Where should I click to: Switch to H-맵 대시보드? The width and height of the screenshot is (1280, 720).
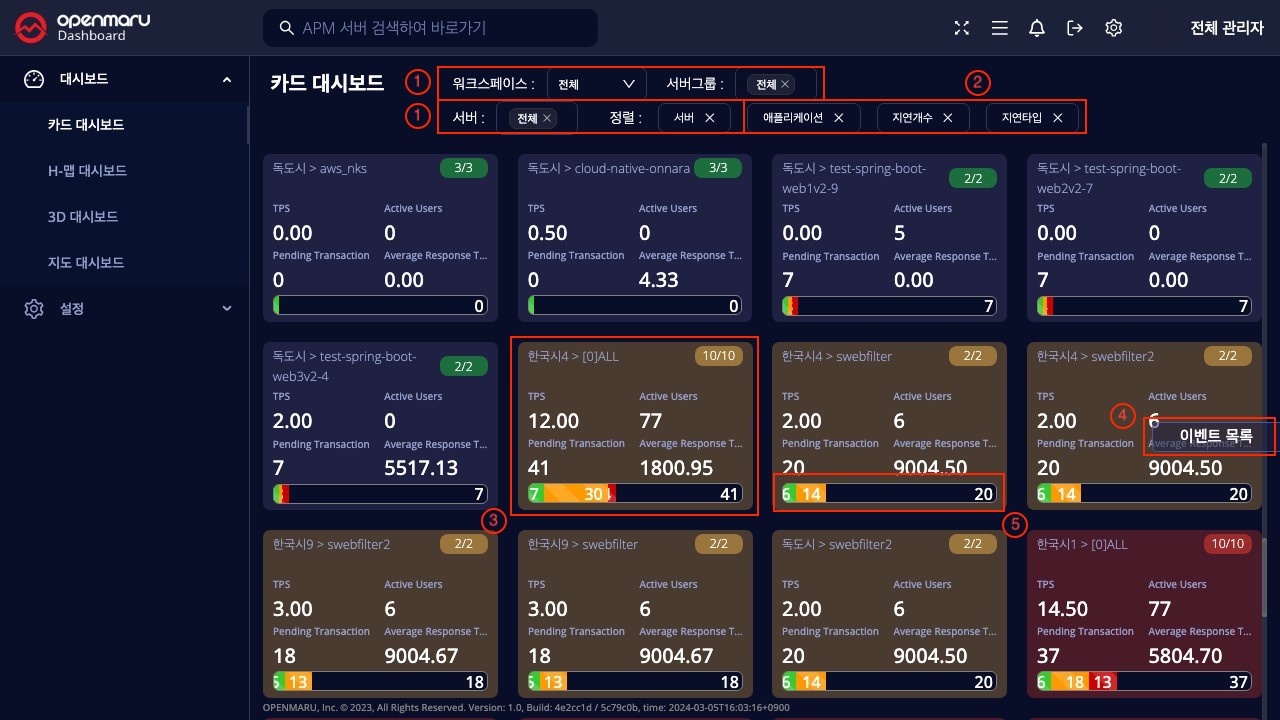pos(88,171)
